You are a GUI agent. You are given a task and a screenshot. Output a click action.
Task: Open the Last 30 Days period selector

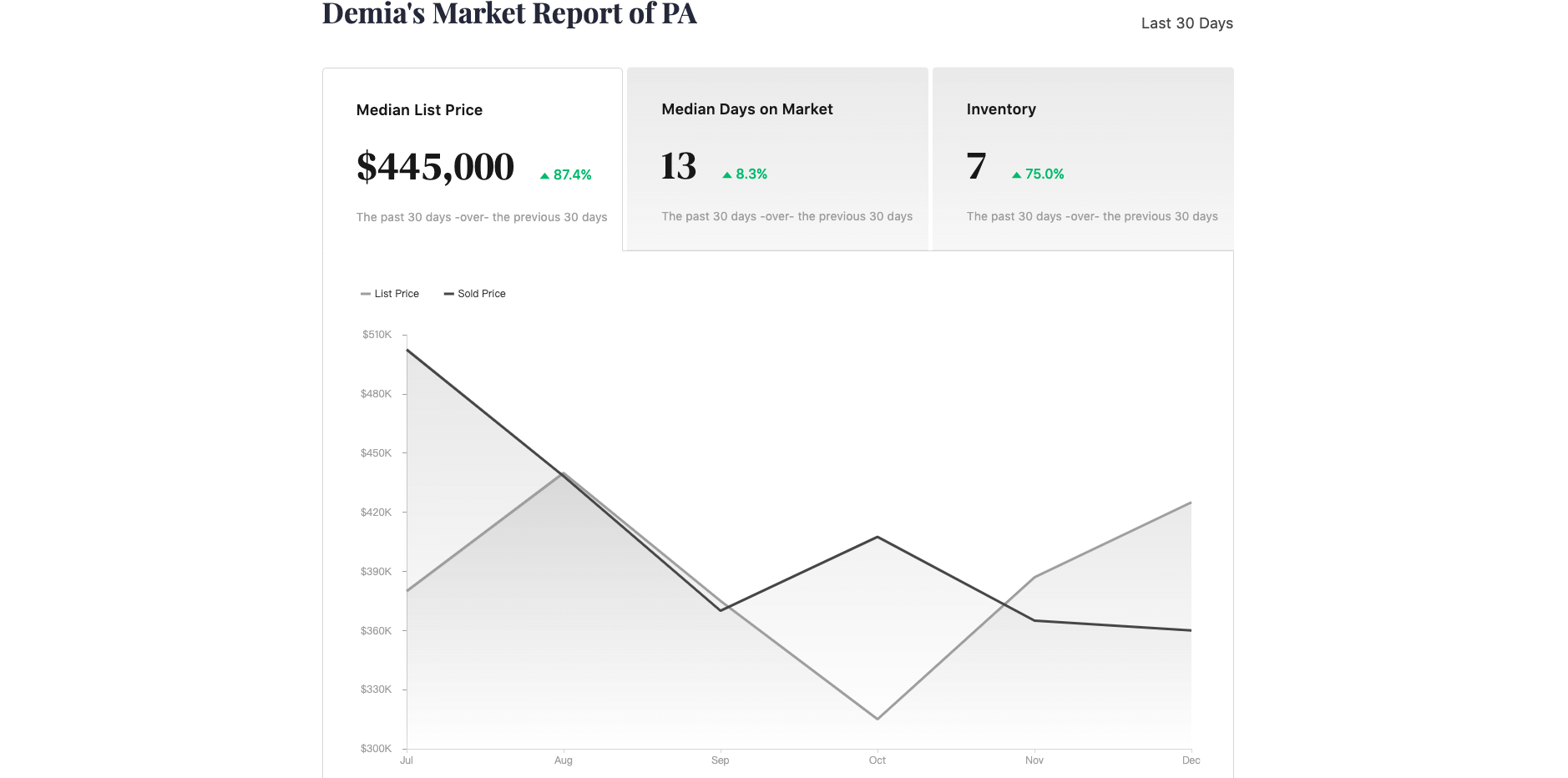(1186, 23)
